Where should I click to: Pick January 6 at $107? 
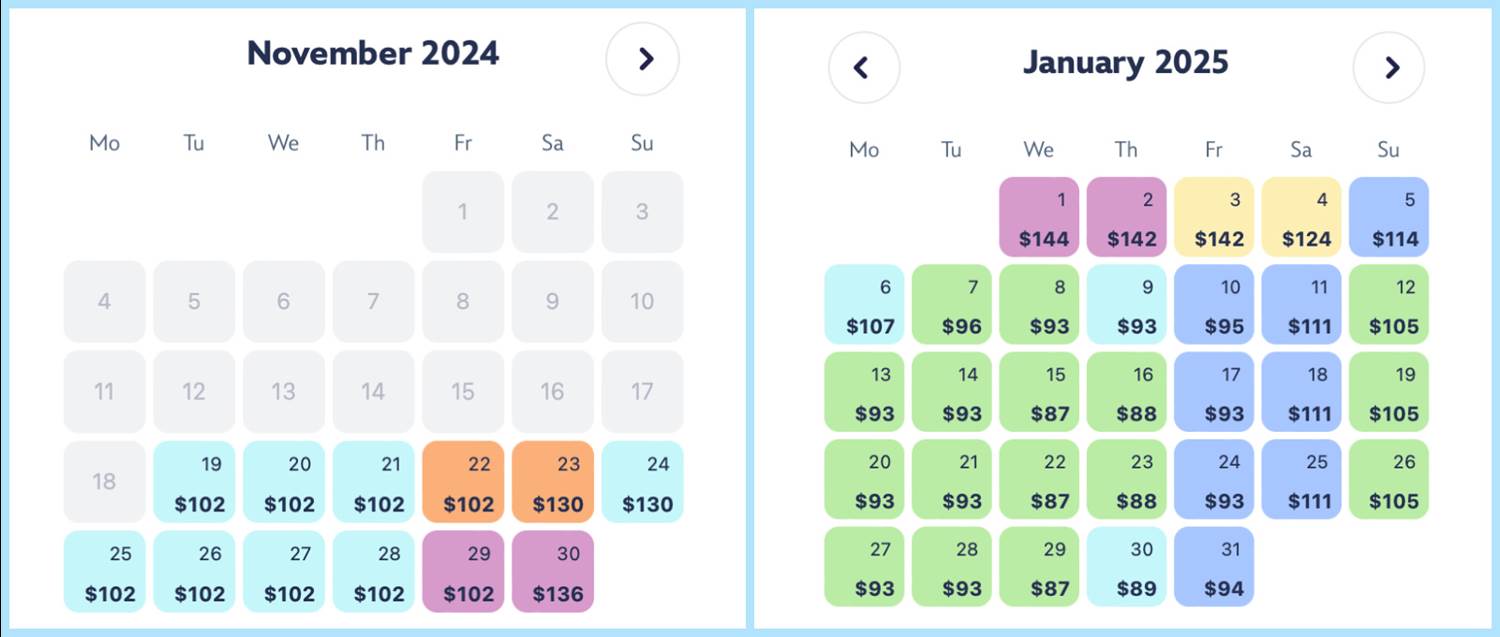point(864,305)
